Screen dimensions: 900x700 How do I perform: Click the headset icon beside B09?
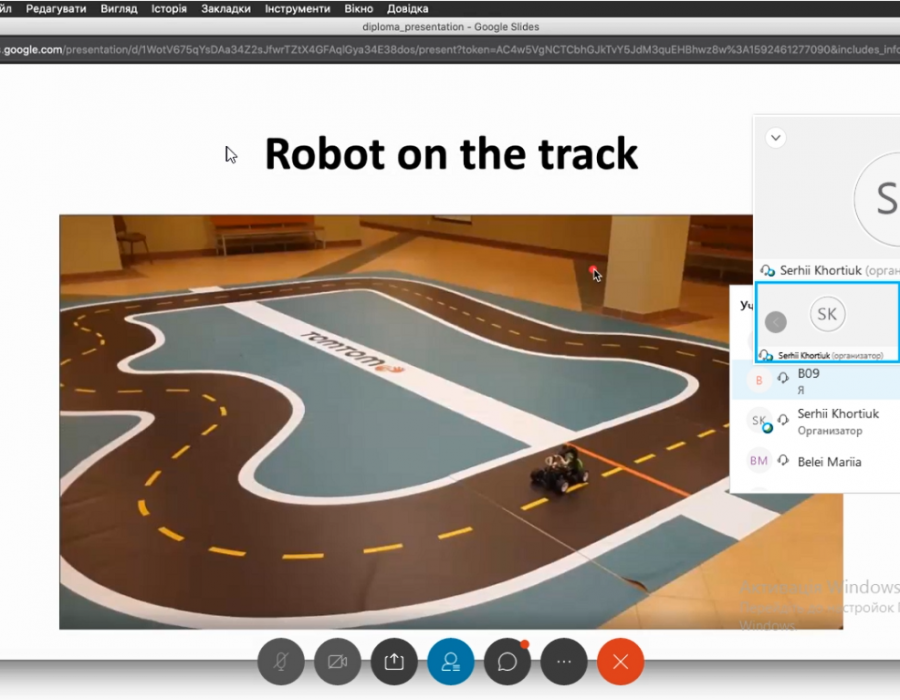pos(784,379)
